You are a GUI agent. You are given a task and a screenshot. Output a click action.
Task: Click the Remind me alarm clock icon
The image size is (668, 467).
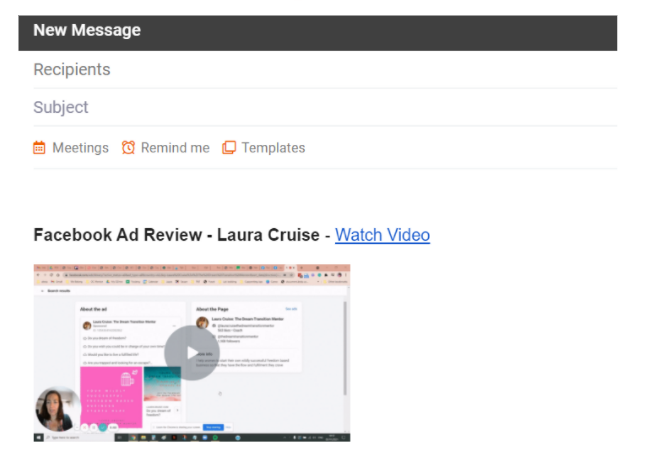pyautogui.click(x=128, y=147)
